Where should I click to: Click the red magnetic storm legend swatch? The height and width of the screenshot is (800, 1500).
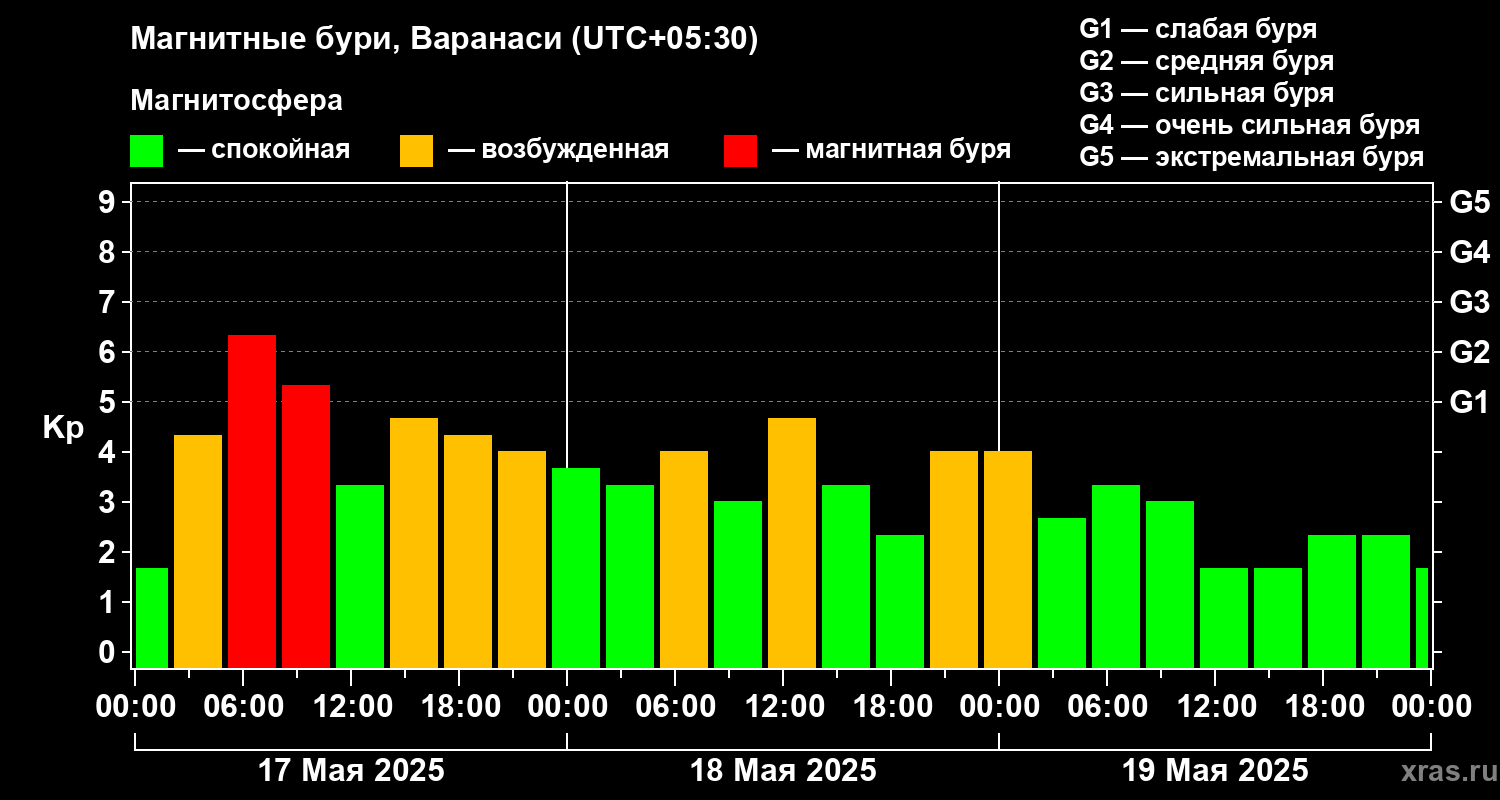pyautogui.click(x=740, y=151)
